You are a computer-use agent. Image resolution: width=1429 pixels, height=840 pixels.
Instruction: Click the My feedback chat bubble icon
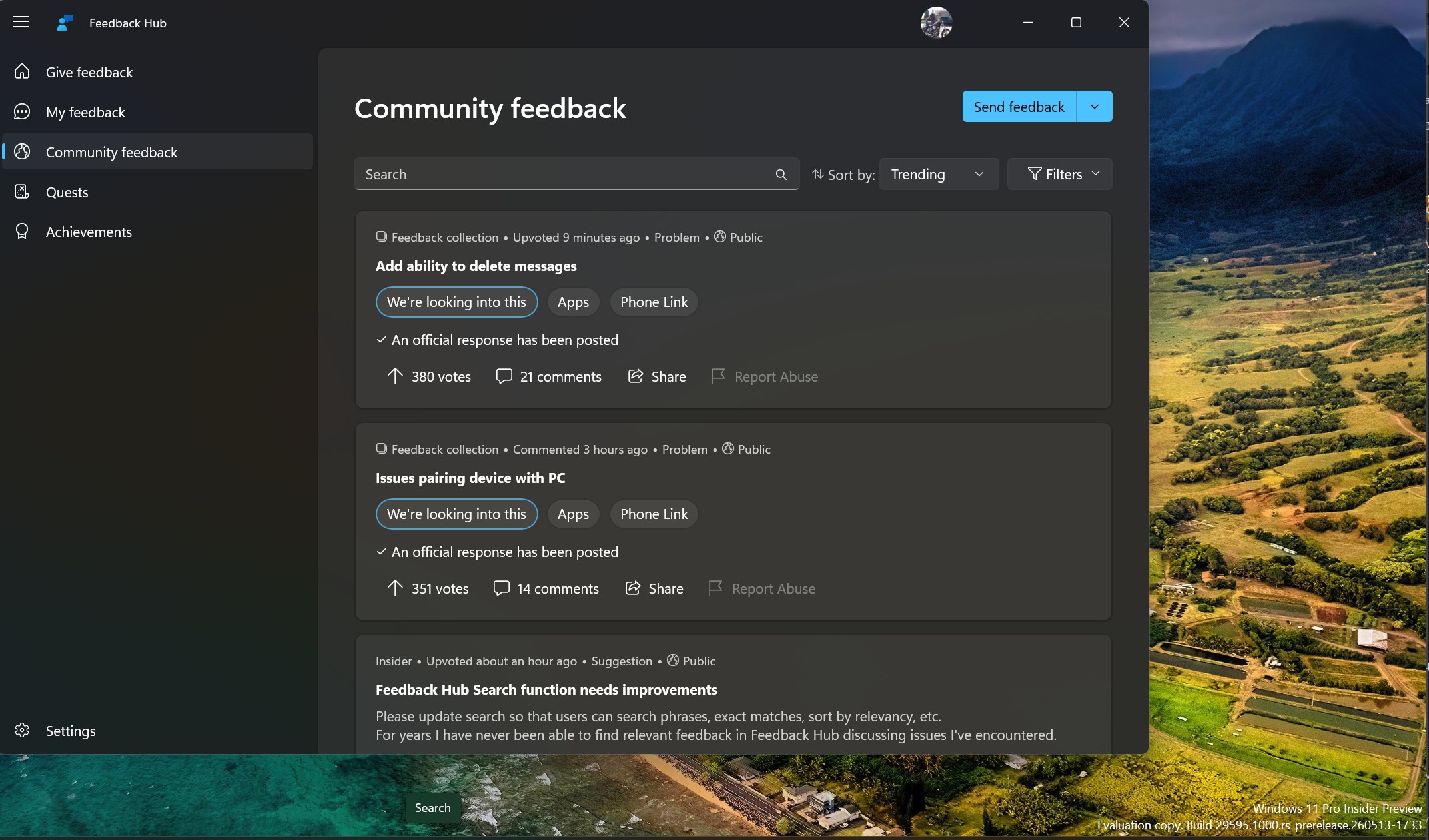22,111
